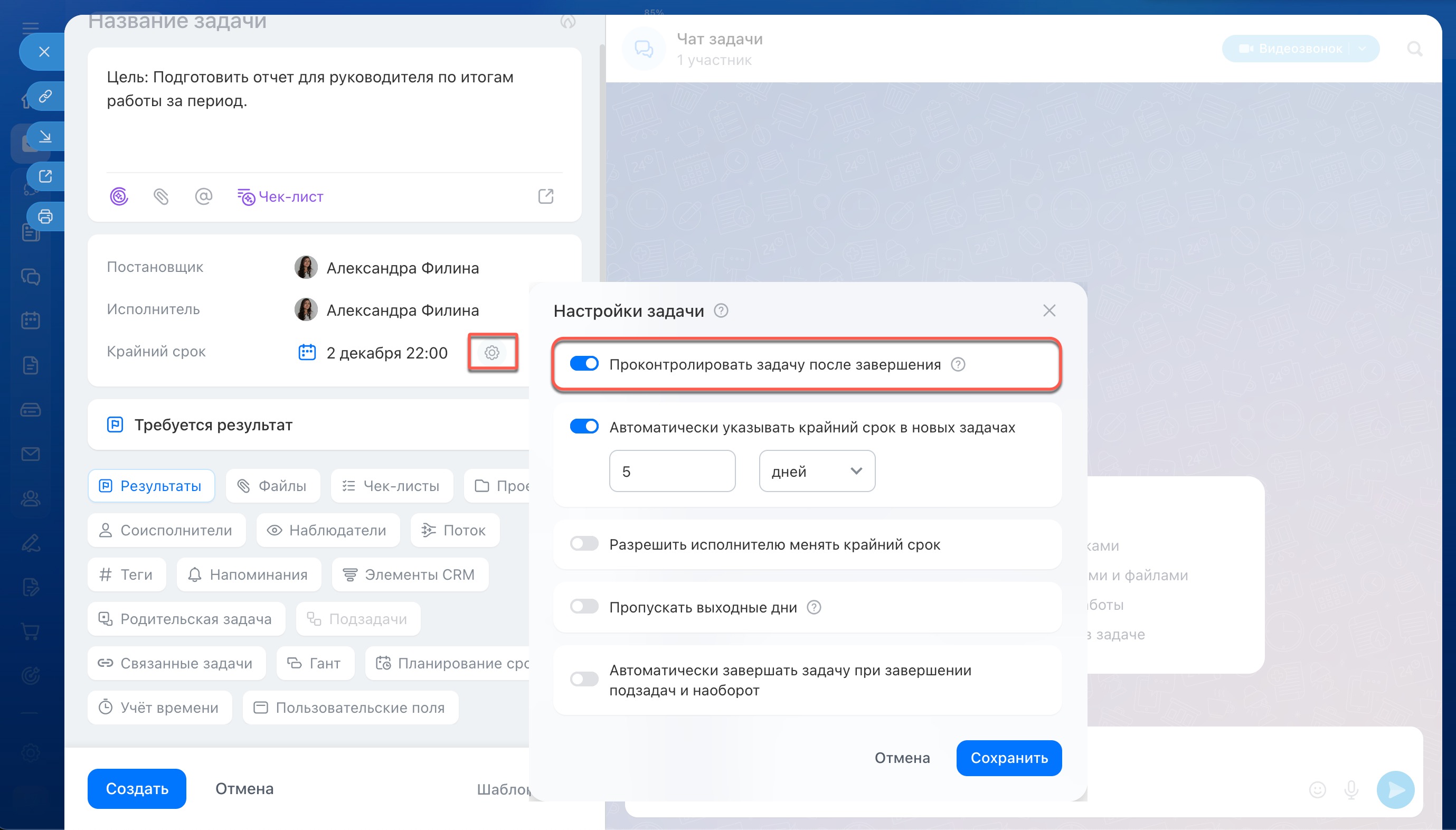
Task: Click the Создать button
Action: click(137, 788)
